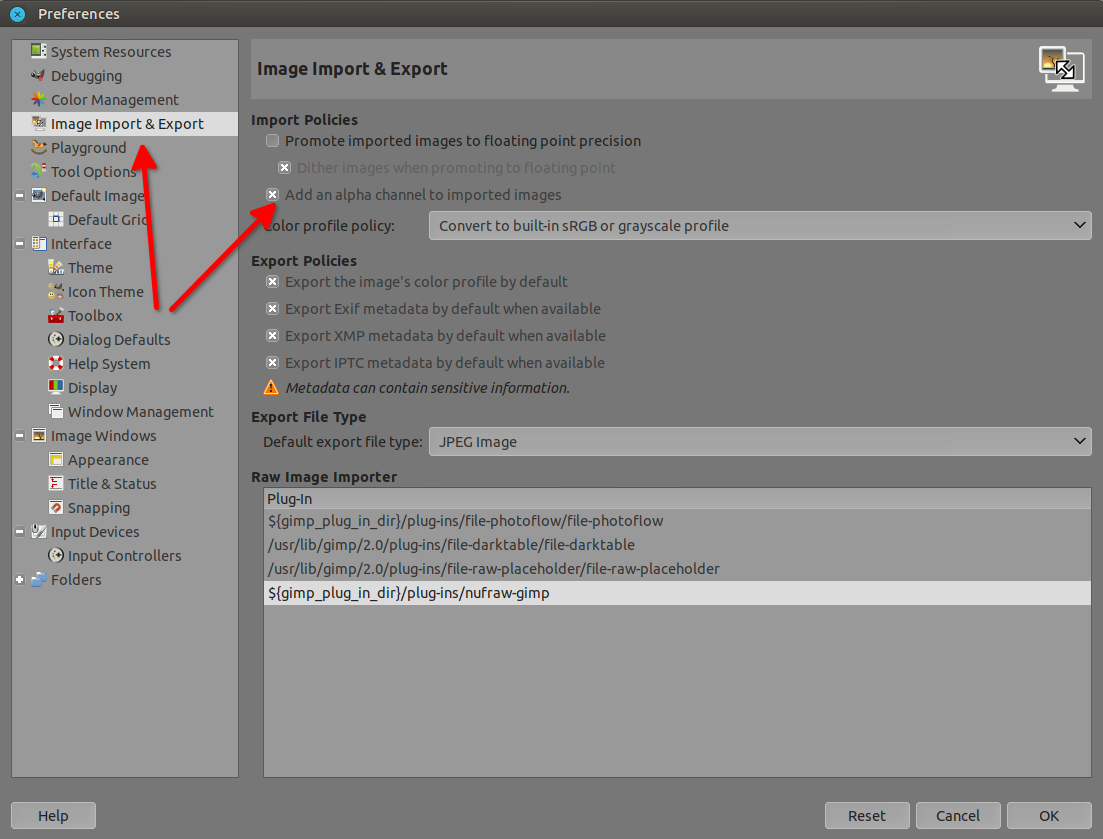The width and height of the screenshot is (1103, 839).
Task: Uncheck add an alpha channel option
Action: [272, 194]
